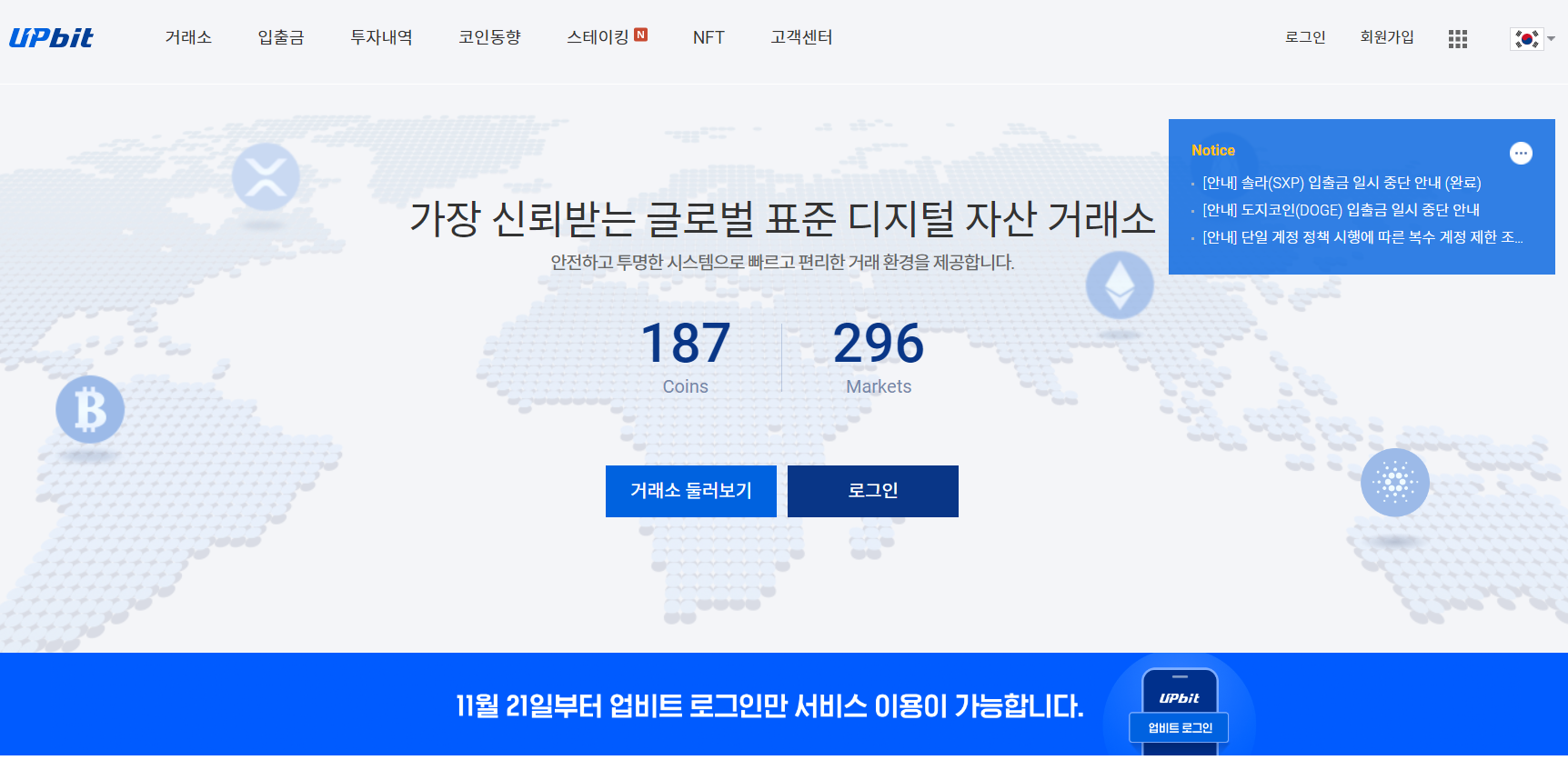Viewport: 1568px width, 770px height.
Task: Open the apps grid menu icon
Action: 1458,39
